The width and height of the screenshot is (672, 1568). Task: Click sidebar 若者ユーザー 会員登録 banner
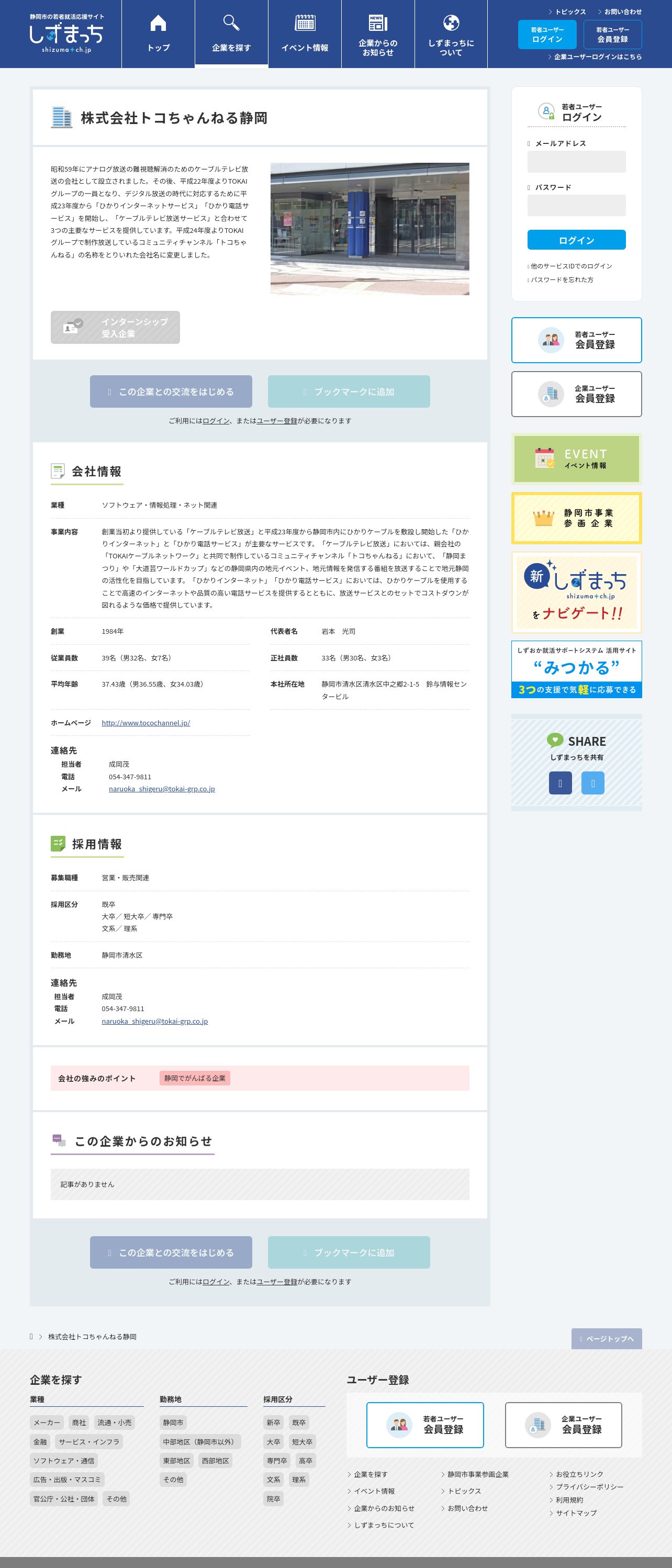click(x=576, y=340)
